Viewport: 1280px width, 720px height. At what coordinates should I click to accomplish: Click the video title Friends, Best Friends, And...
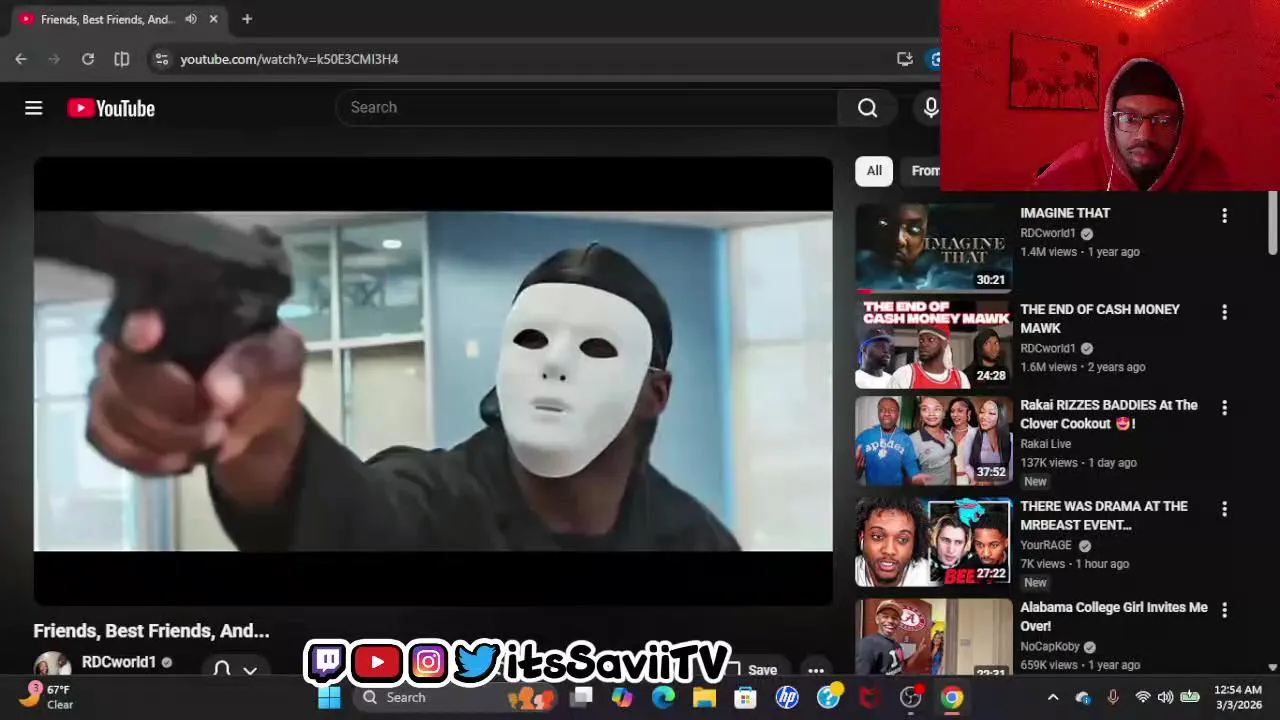151,631
